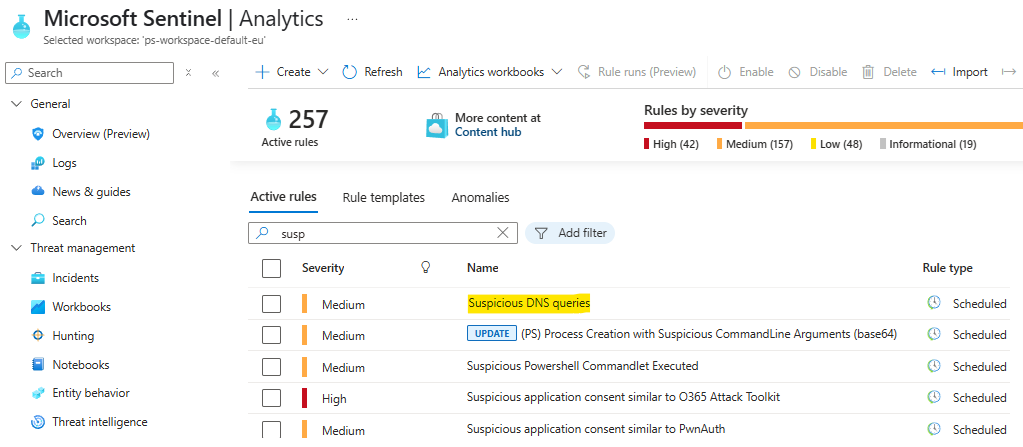Tick the select-all checkbox in table header
Screen dimensions: 1023x447
tap(271, 268)
